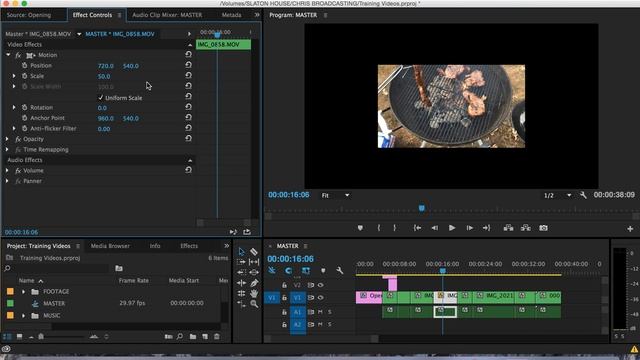Screen dimensions: 640x360
Task: Open Program monitor settings wrench
Action: coord(583,195)
